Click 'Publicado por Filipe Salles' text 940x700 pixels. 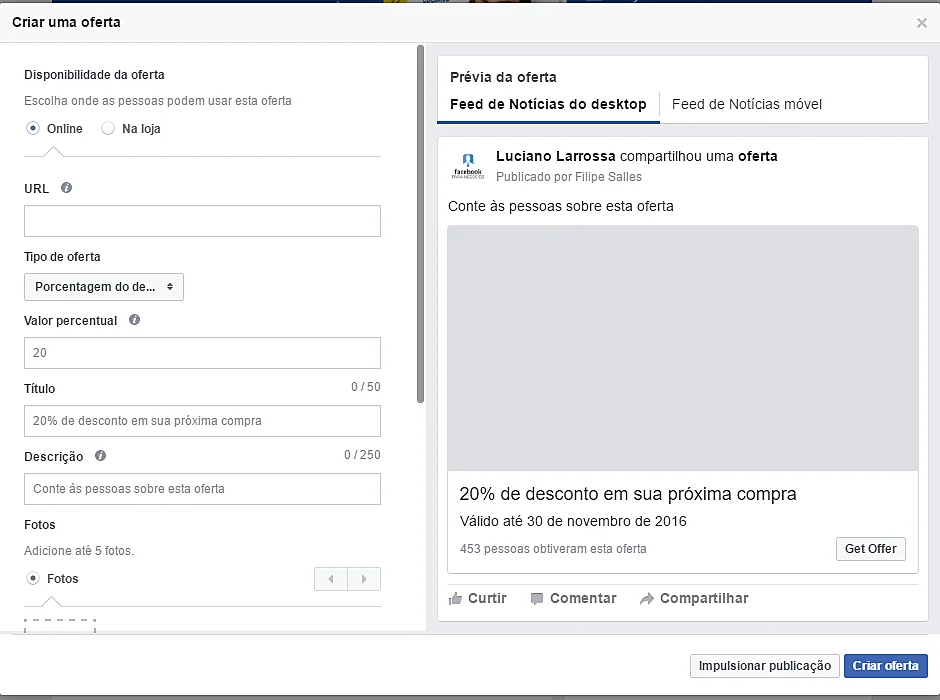[568, 177]
